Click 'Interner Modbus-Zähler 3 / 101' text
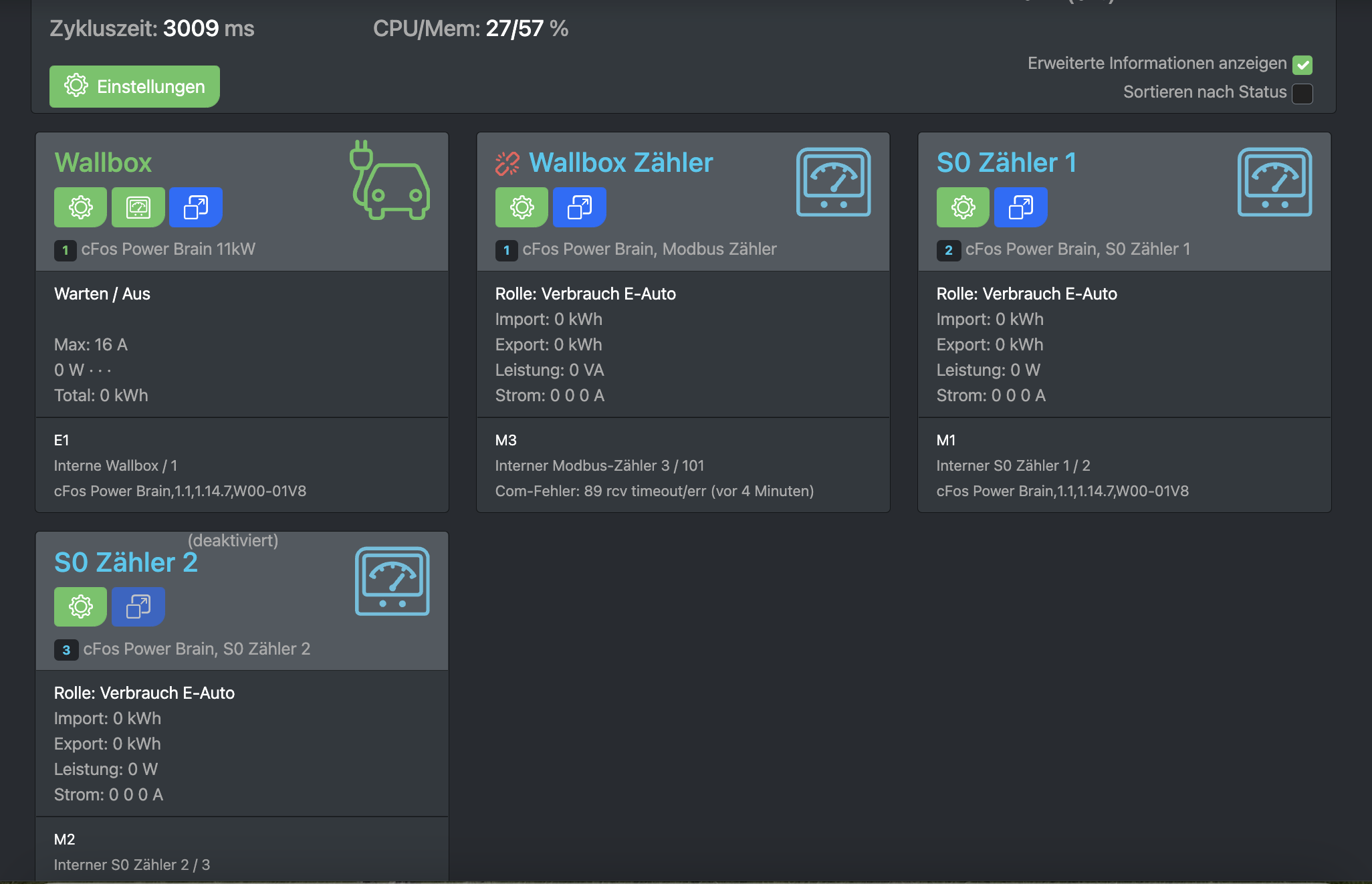Image resolution: width=1372 pixels, height=884 pixels. pyautogui.click(x=600, y=465)
